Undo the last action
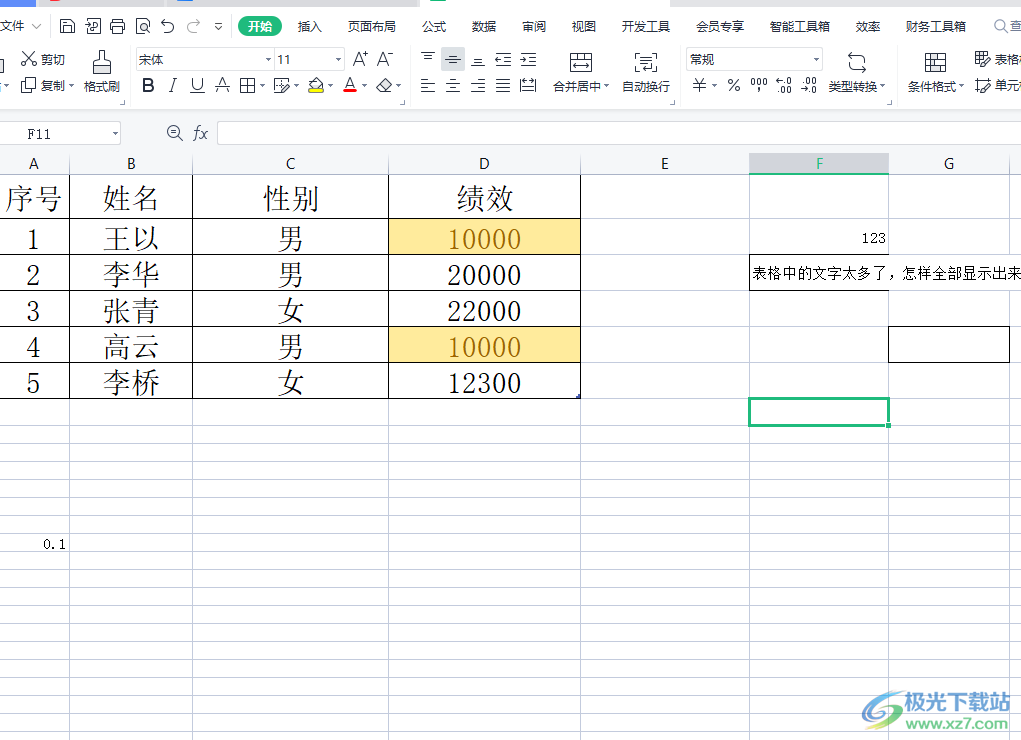 pyautogui.click(x=168, y=27)
